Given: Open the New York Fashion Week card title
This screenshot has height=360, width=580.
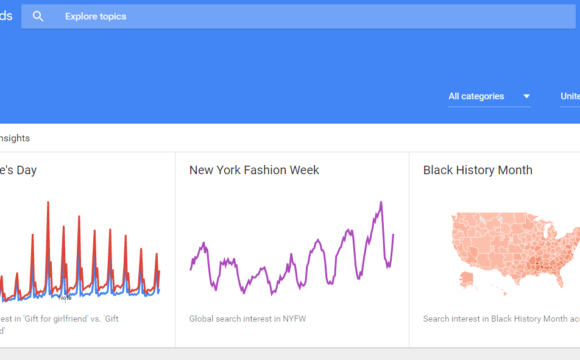Looking at the screenshot, I should [254, 170].
